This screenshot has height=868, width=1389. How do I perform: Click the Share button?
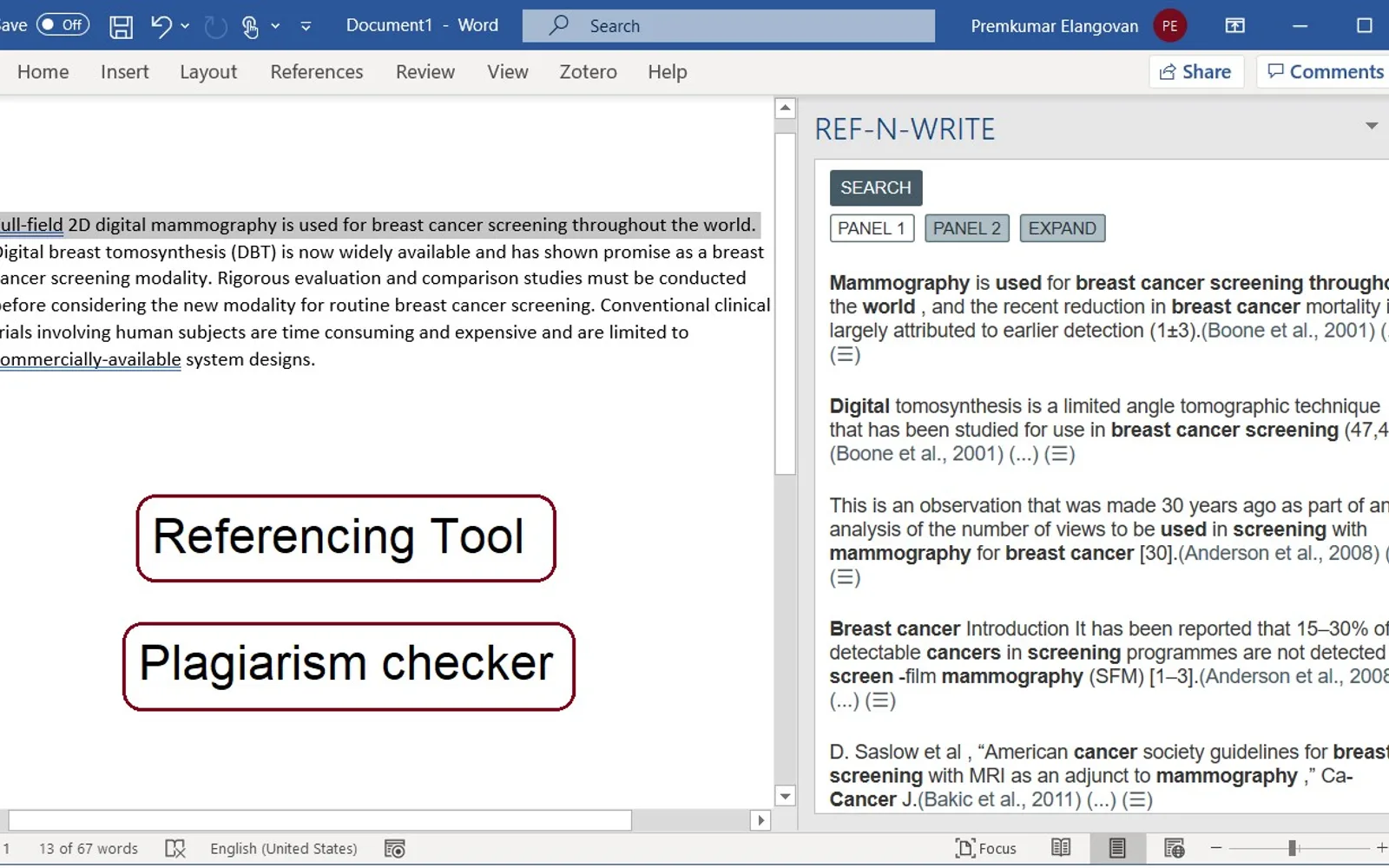1195,72
